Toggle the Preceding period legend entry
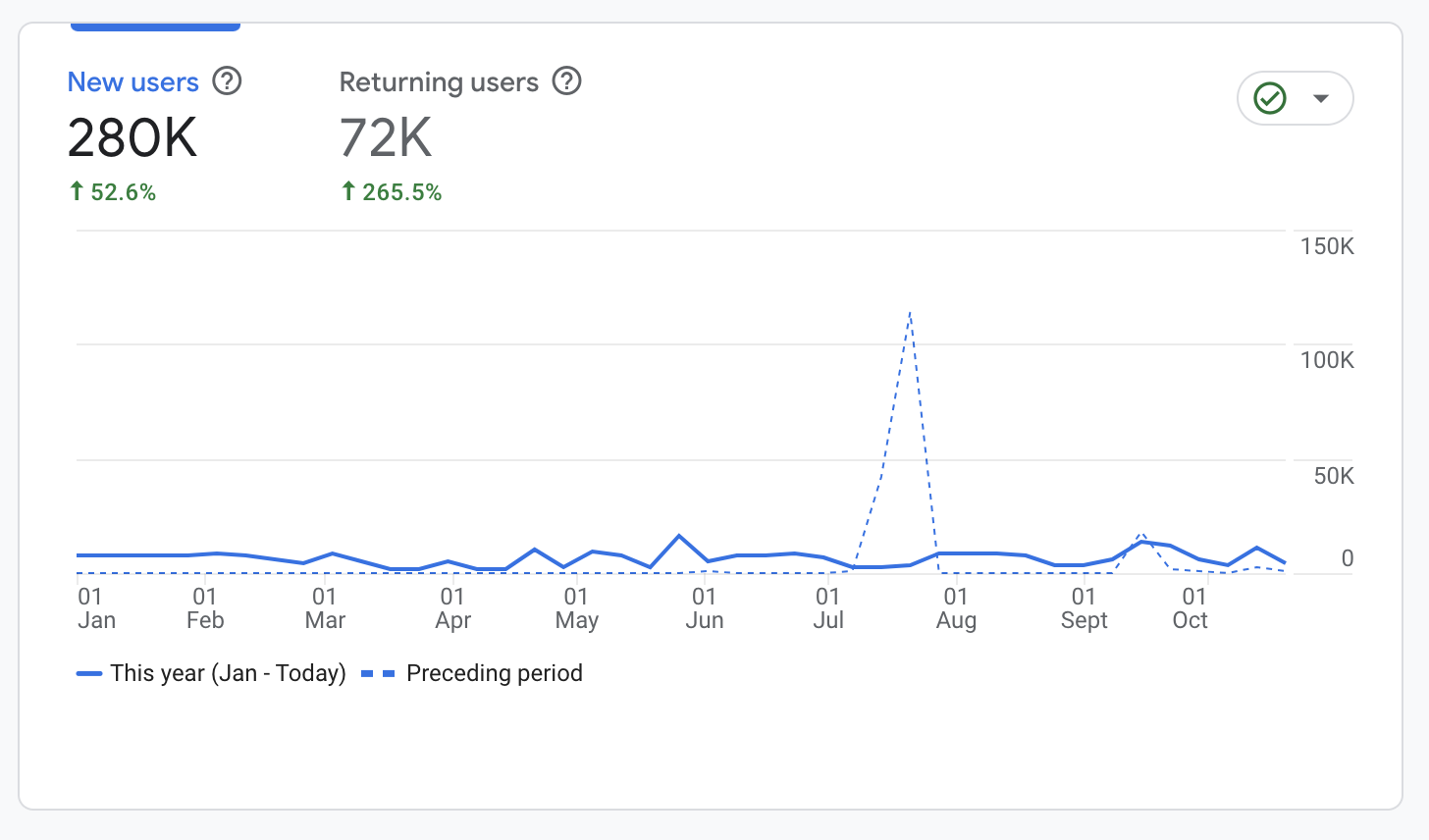Image resolution: width=1429 pixels, height=840 pixels. (472, 673)
